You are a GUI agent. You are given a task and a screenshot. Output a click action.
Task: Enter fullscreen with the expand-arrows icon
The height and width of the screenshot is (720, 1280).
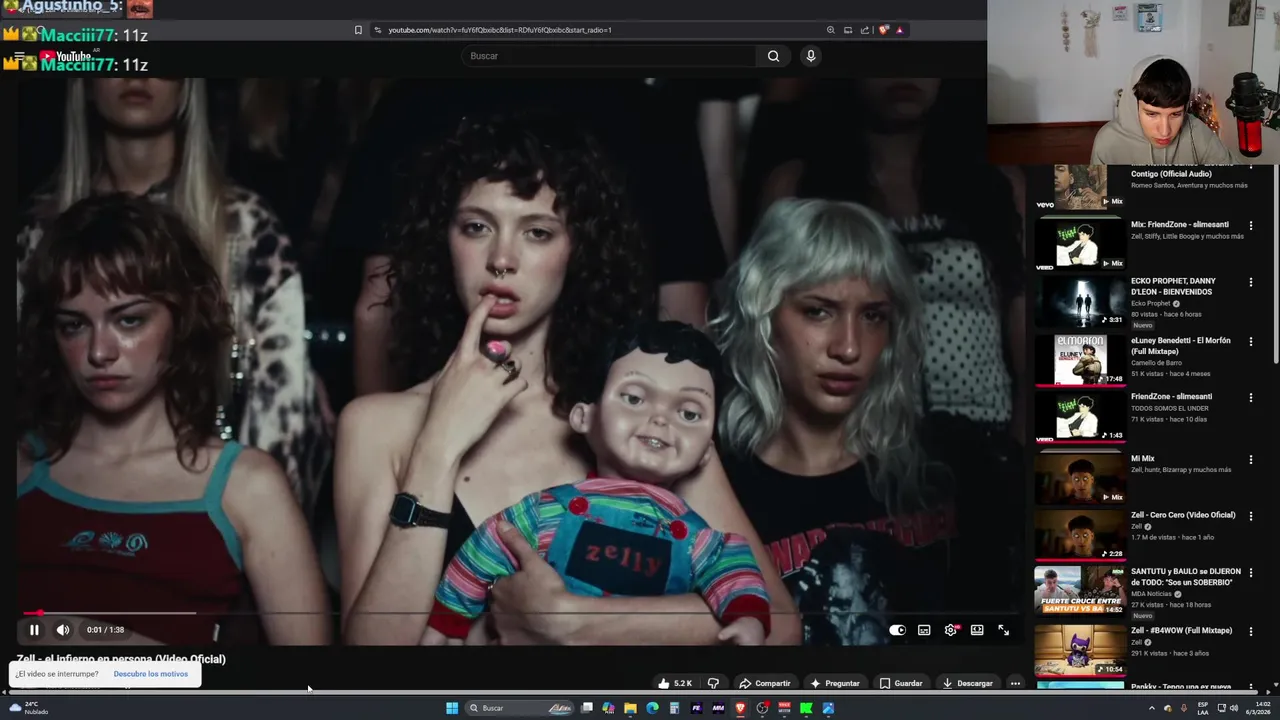coord(1003,630)
